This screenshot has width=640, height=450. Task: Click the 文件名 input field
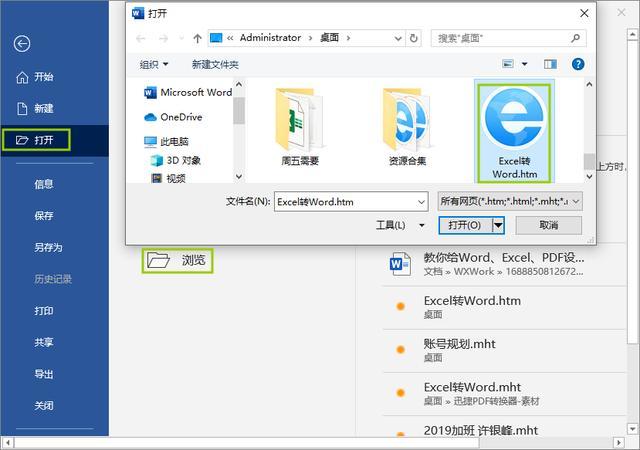click(351, 202)
